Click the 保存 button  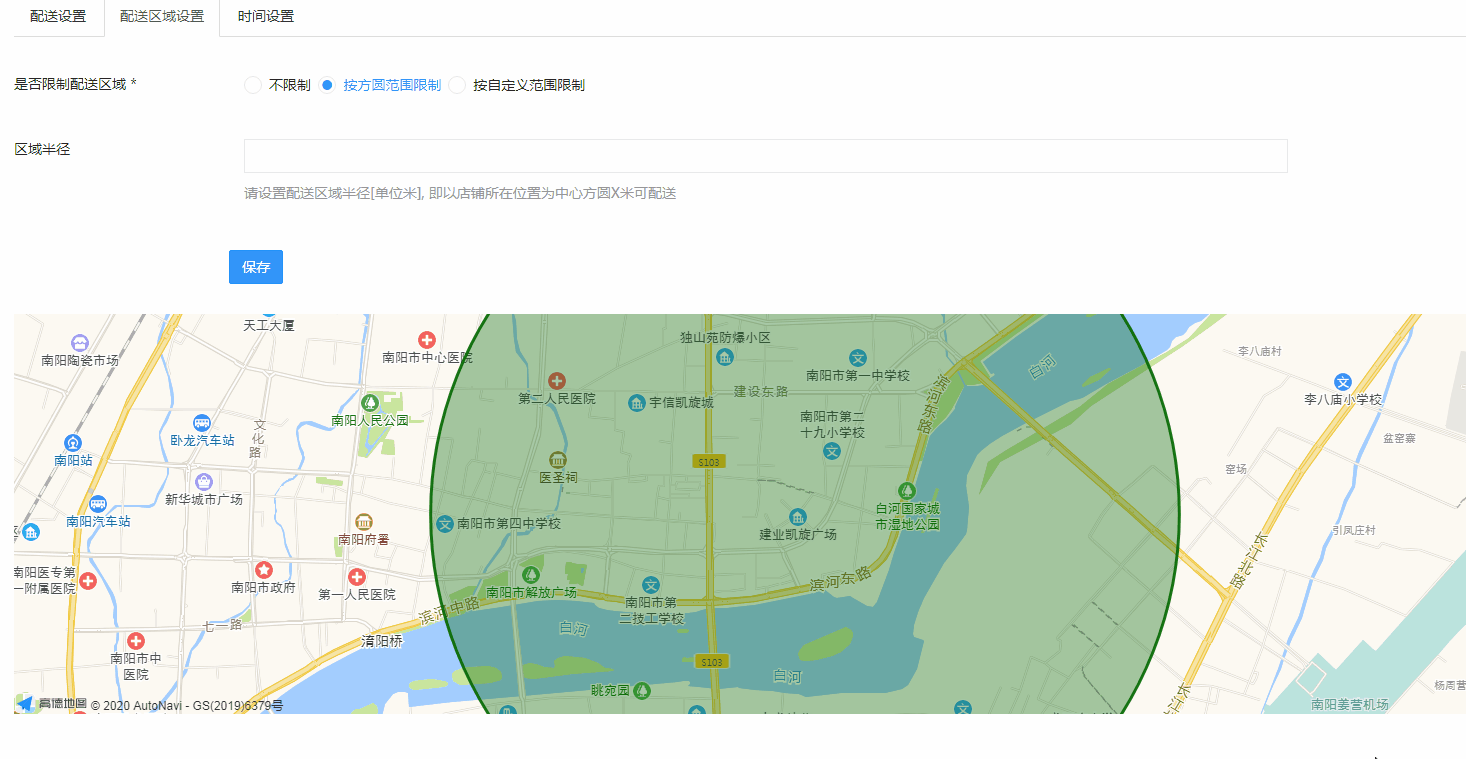coord(256,267)
